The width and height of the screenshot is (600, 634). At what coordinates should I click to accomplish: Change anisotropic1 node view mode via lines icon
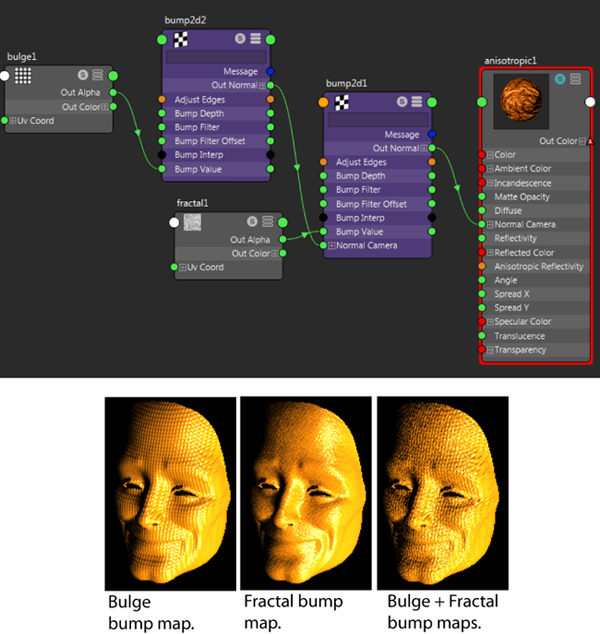[x=575, y=79]
